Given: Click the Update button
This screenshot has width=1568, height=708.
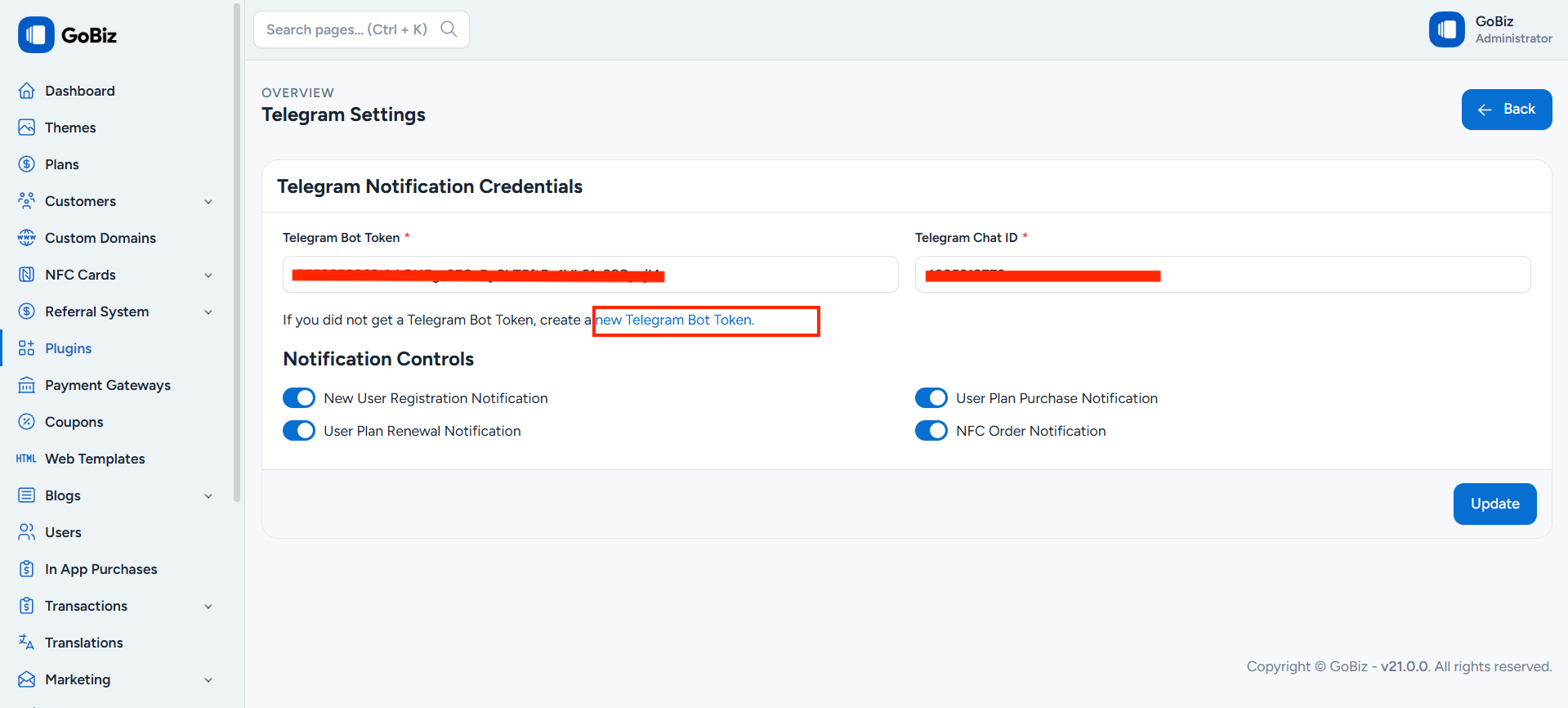Looking at the screenshot, I should [x=1494, y=504].
